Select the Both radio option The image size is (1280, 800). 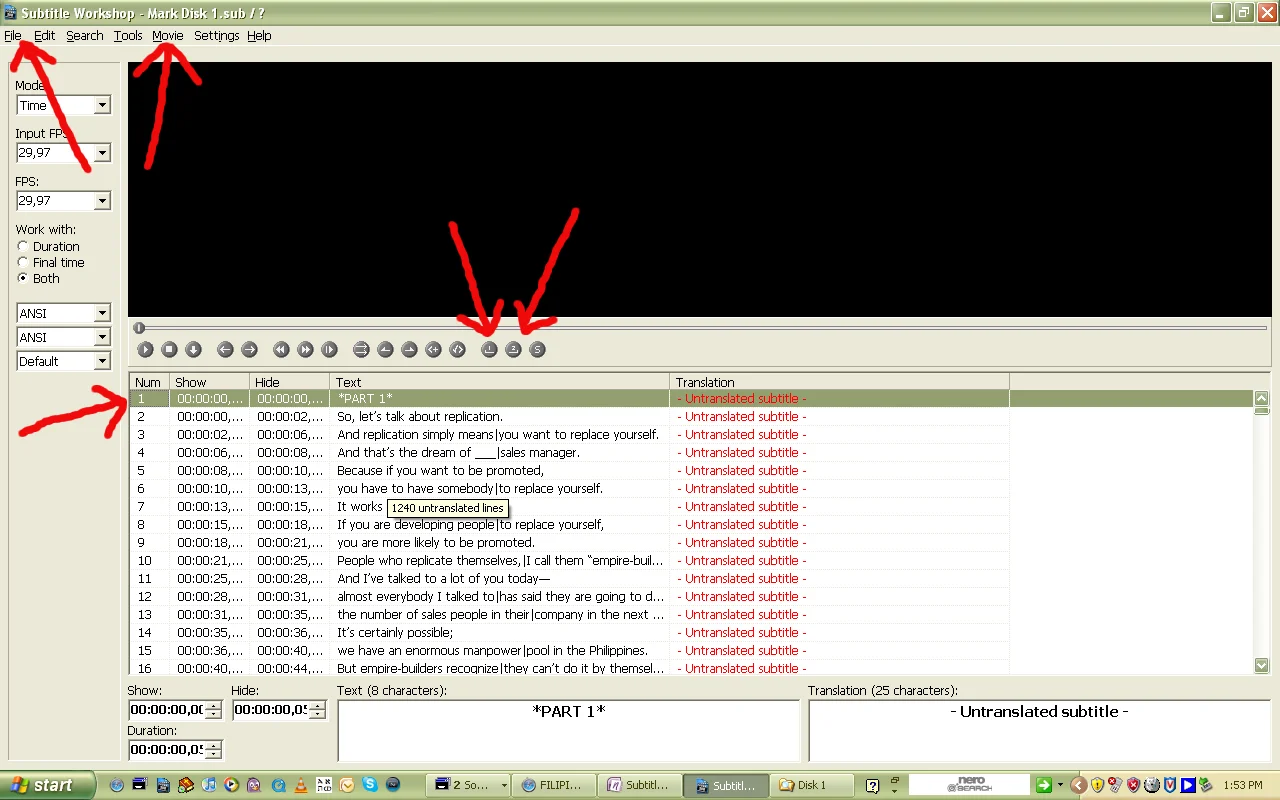tap(23, 278)
